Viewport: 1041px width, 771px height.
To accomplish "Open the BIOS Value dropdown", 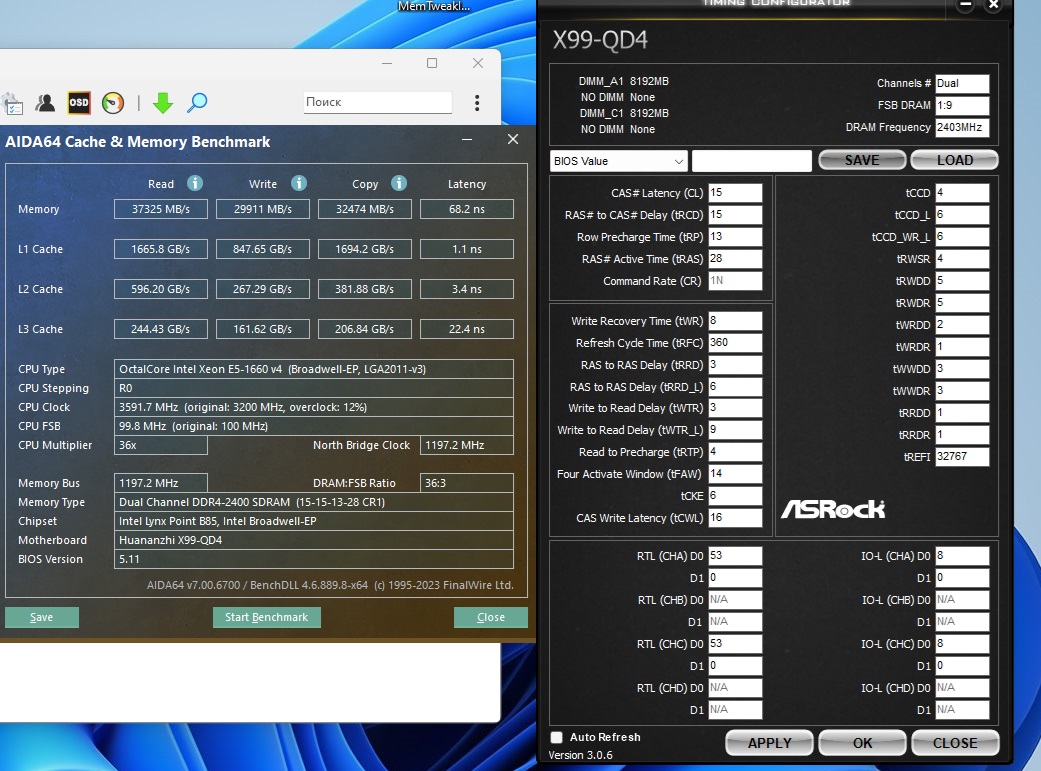I will pyautogui.click(x=618, y=161).
